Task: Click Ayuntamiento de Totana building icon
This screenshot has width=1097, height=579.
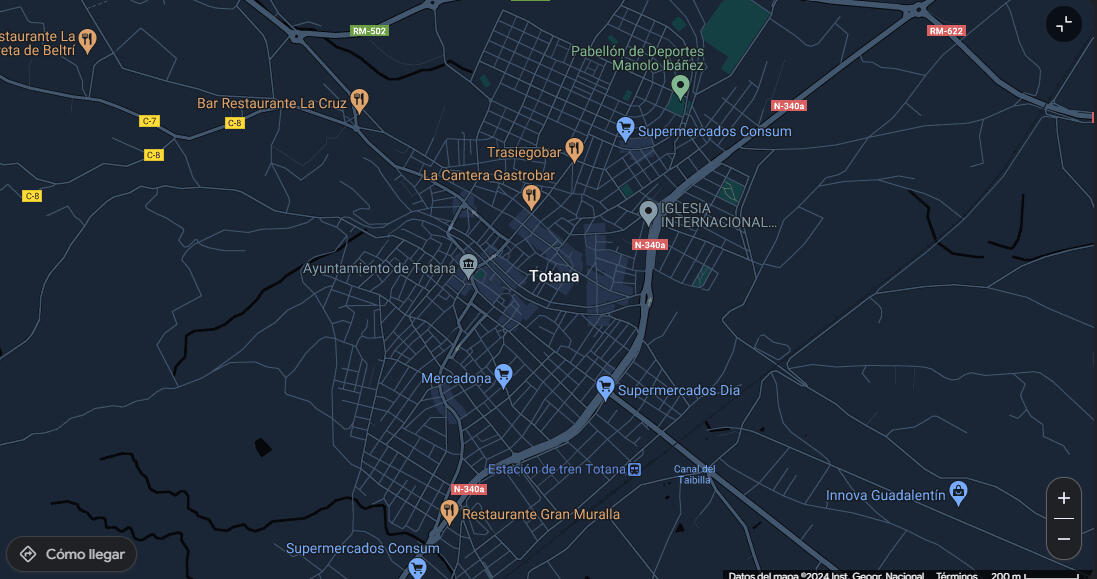Action: click(x=468, y=265)
